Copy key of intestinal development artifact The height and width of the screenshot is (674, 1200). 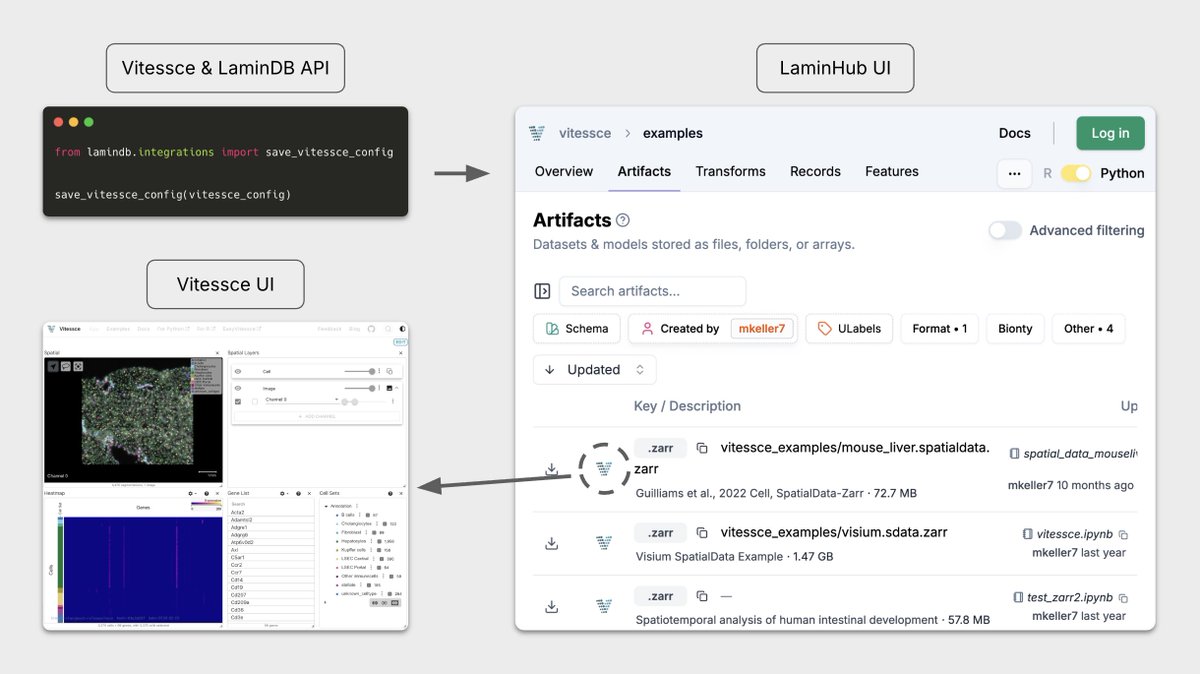coord(702,596)
